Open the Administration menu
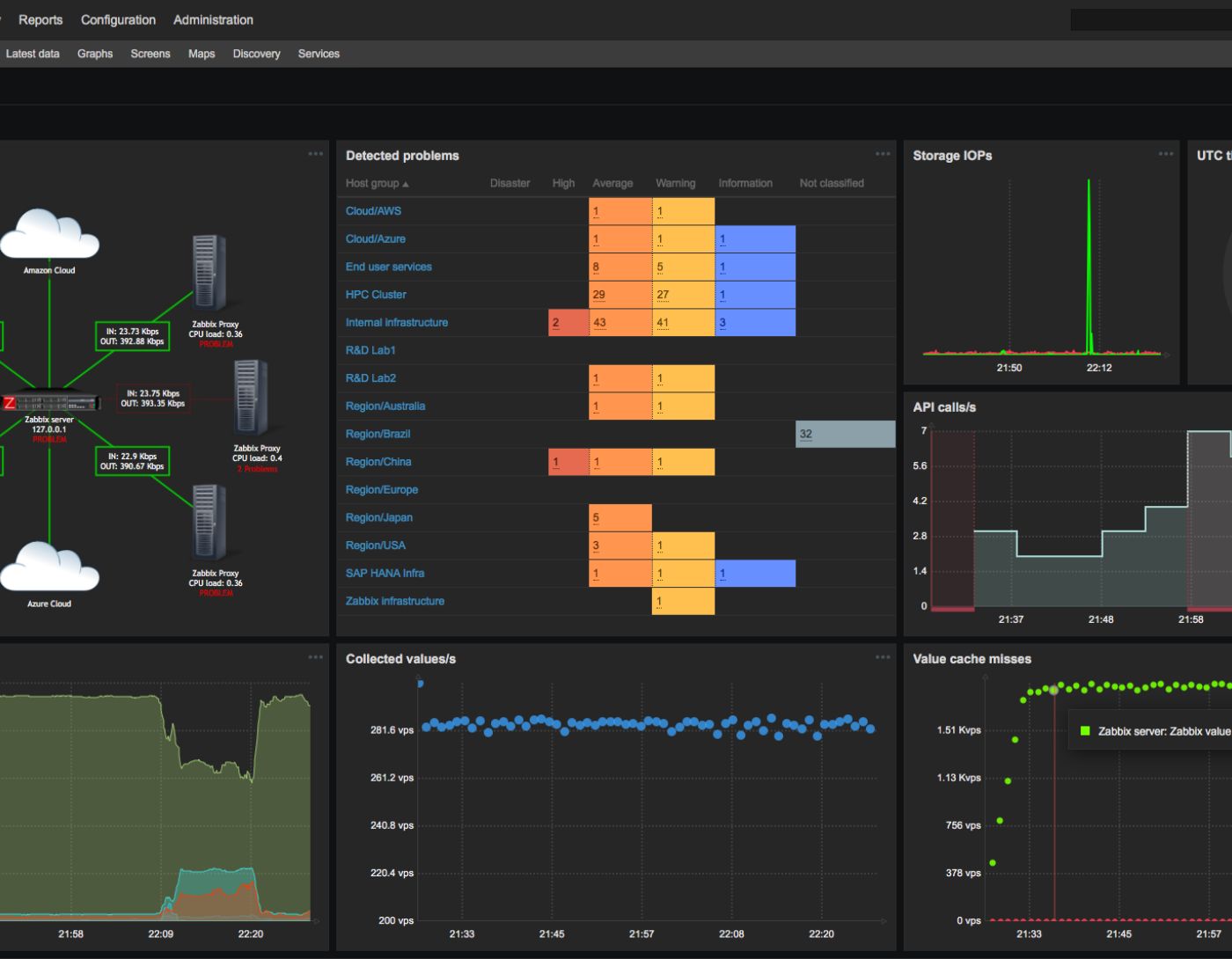The height and width of the screenshot is (959, 1232). click(x=213, y=19)
